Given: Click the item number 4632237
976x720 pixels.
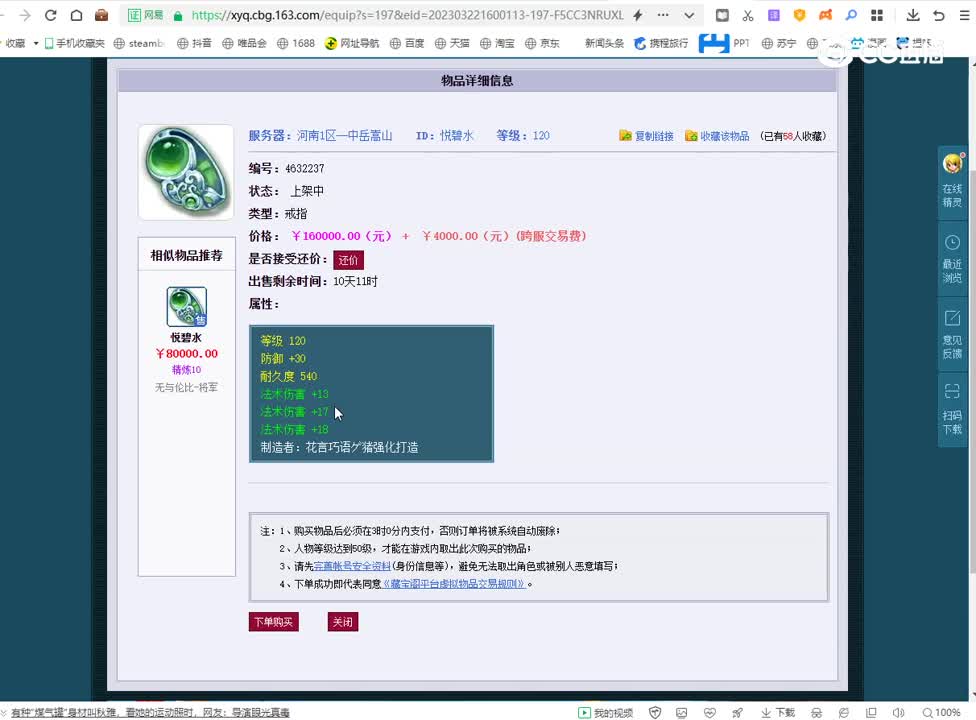Looking at the screenshot, I should coord(304,169).
